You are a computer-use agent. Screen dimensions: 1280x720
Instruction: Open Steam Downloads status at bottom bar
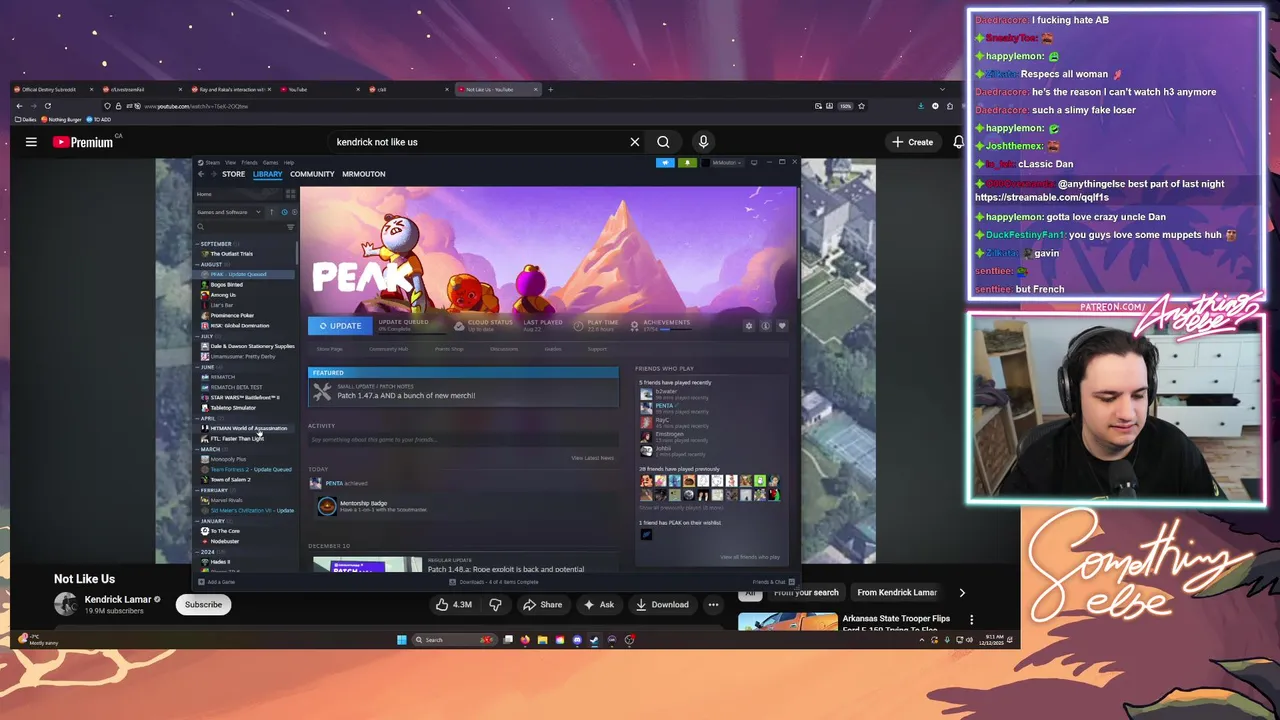point(493,582)
